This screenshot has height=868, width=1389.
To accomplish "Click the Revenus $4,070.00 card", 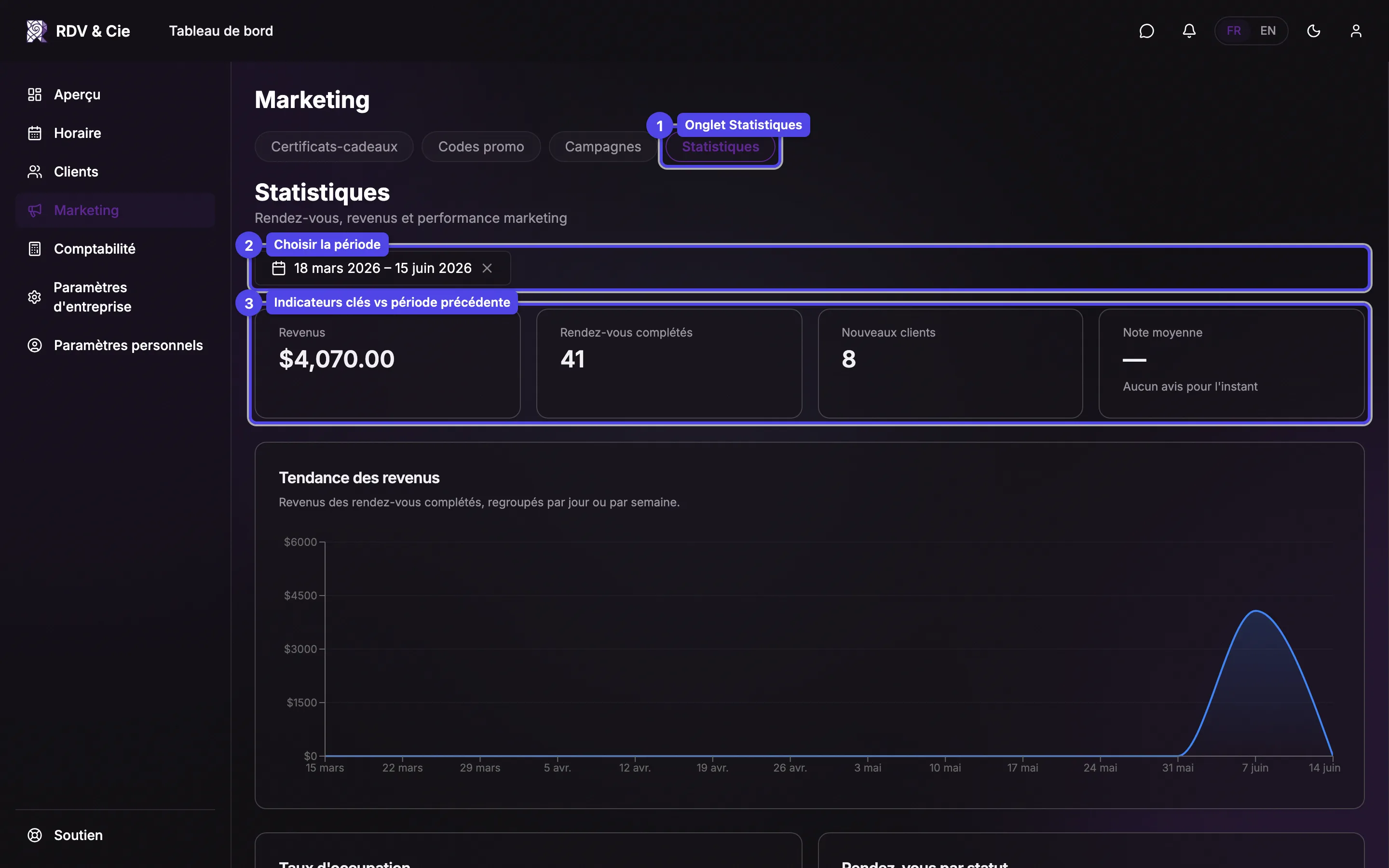I will (x=387, y=364).
